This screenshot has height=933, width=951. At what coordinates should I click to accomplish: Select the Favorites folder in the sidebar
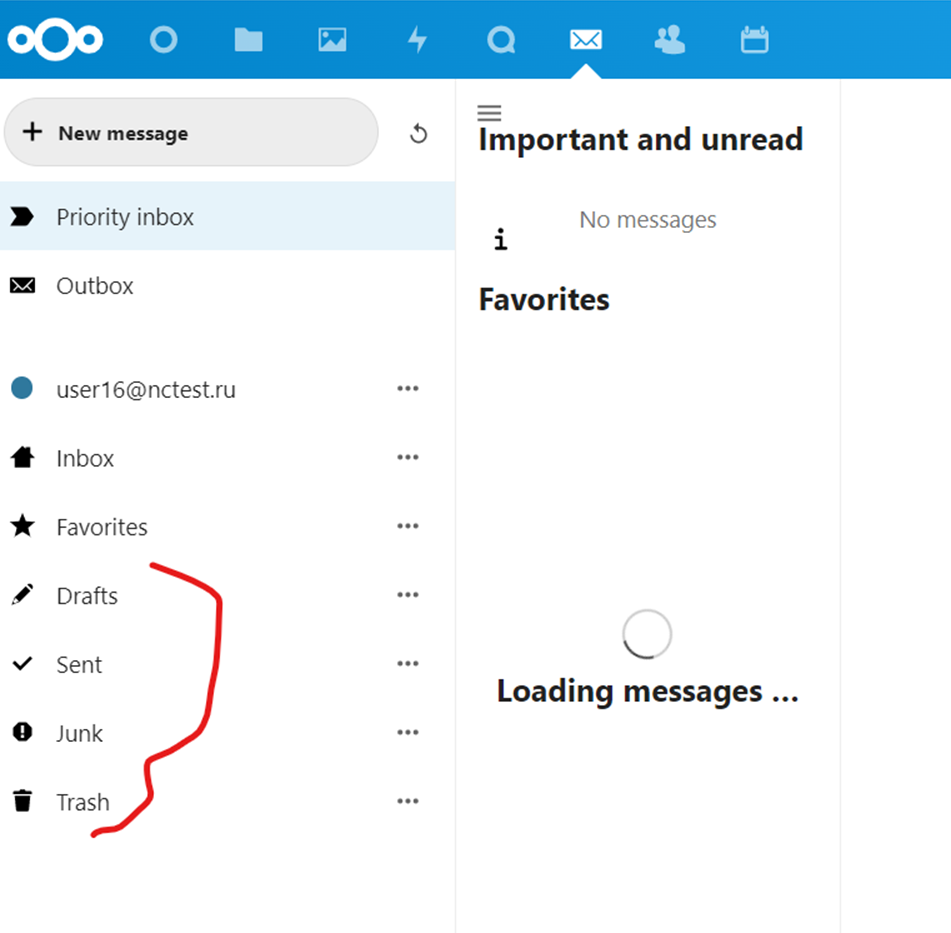(x=102, y=527)
